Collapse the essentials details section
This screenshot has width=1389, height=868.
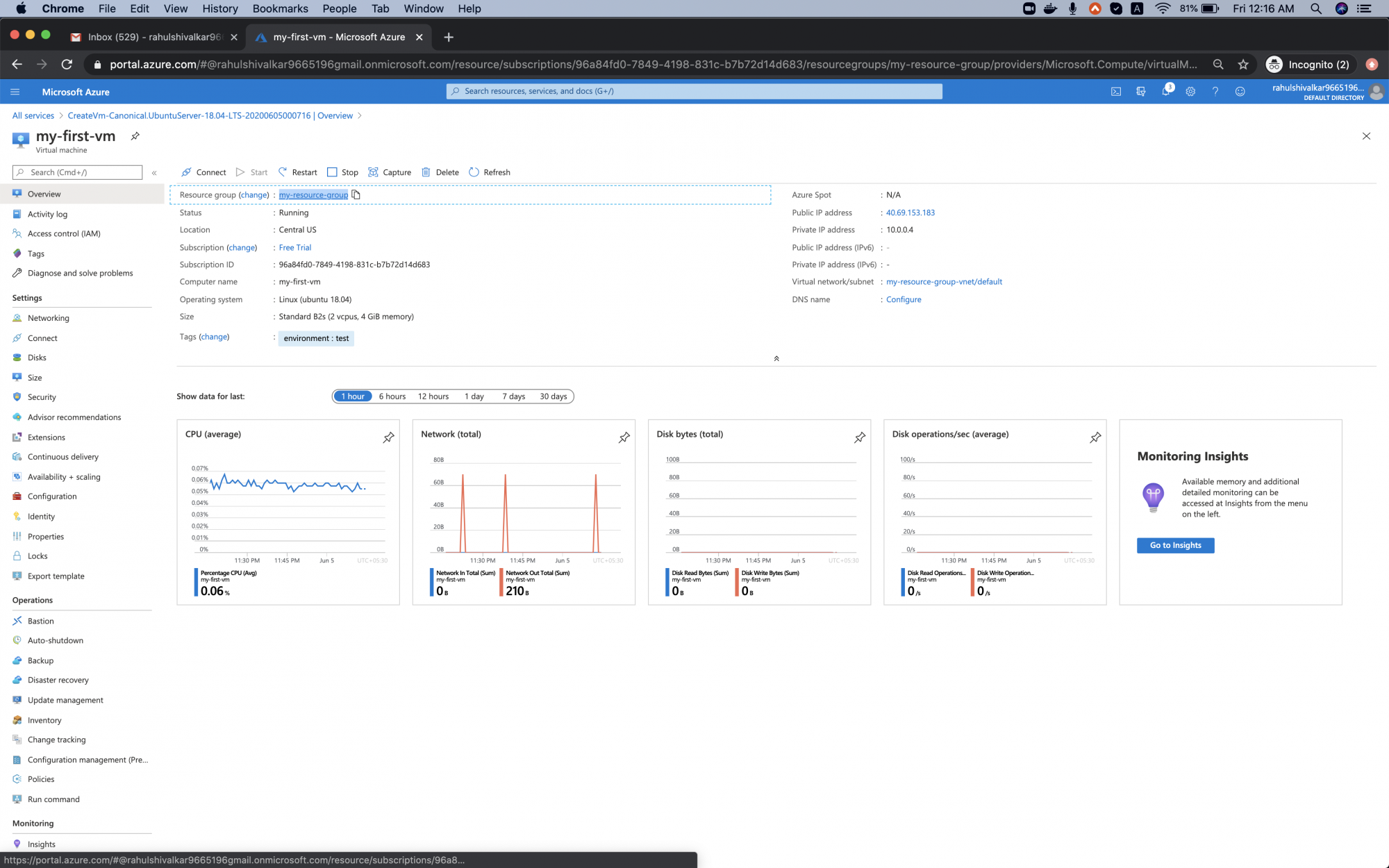[x=776, y=358]
